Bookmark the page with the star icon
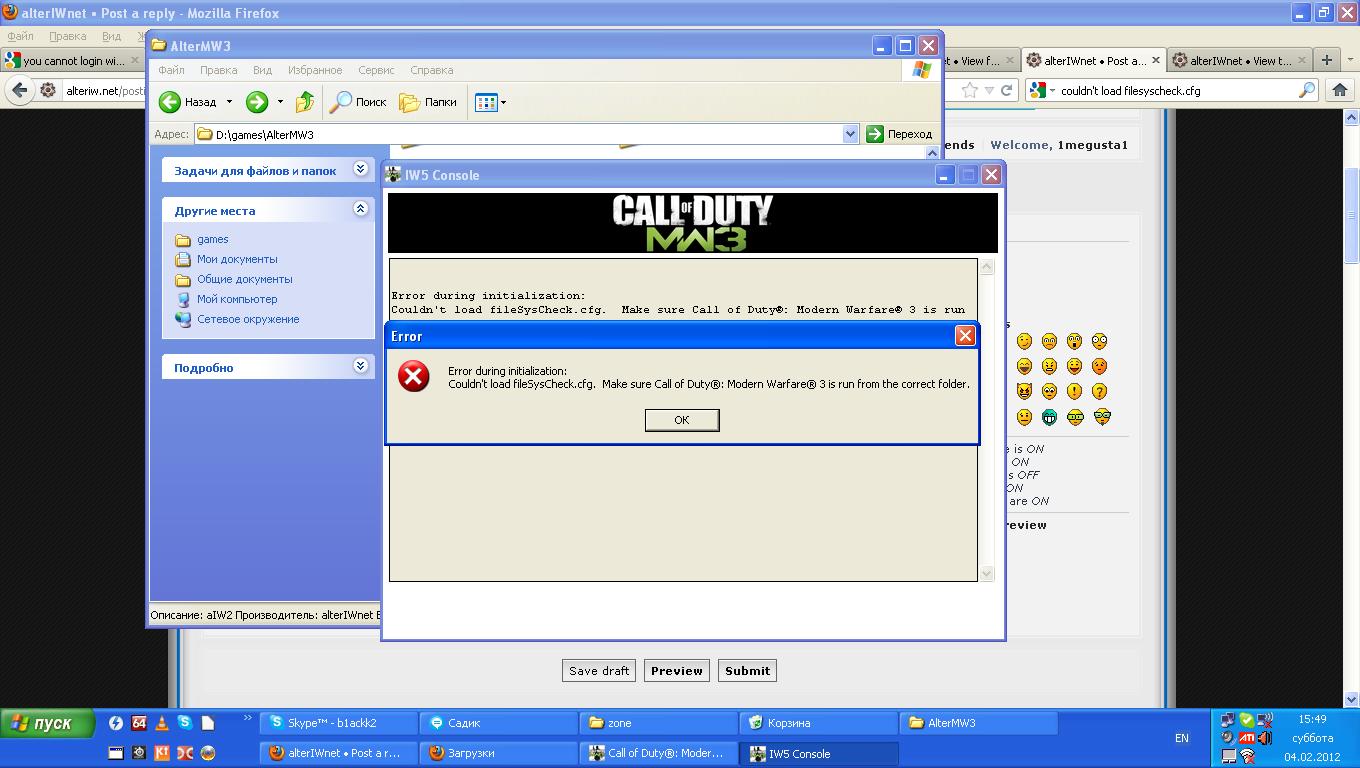 (969, 90)
